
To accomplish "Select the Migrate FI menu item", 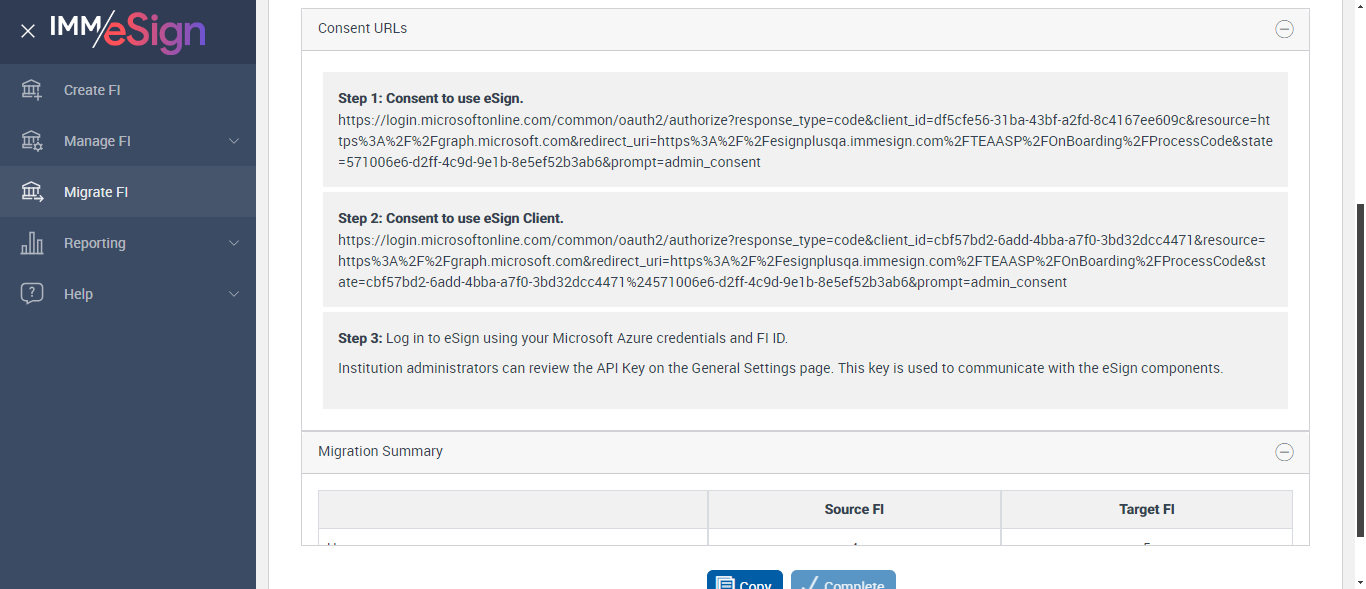I will point(128,192).
